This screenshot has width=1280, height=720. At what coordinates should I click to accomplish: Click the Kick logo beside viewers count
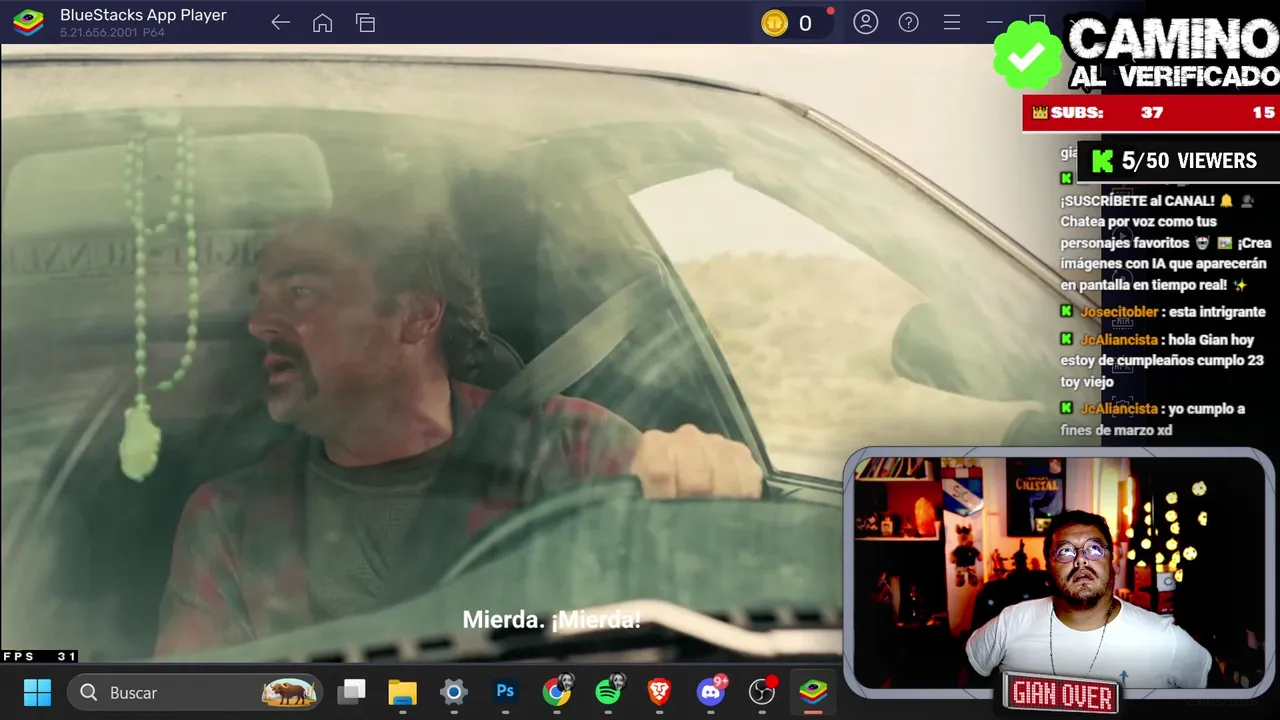[1103, 162]
